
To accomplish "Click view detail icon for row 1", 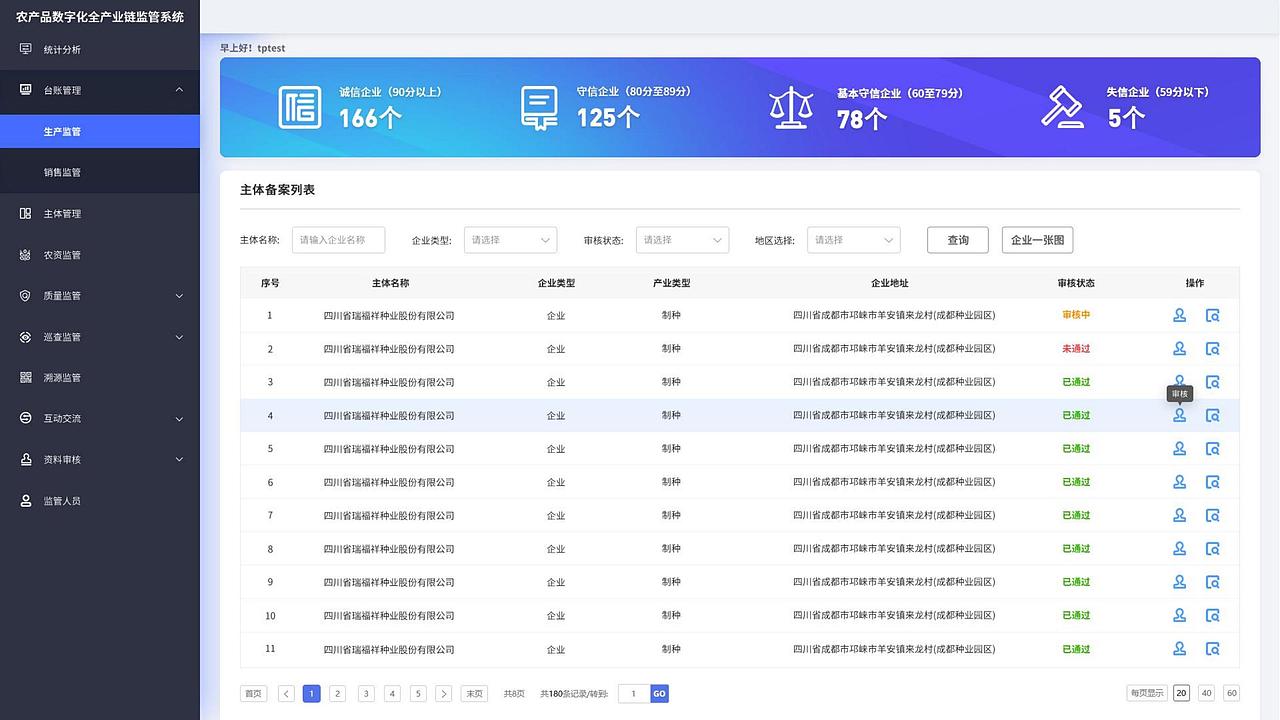I will pyautogui.click(x=1213, y=316).
